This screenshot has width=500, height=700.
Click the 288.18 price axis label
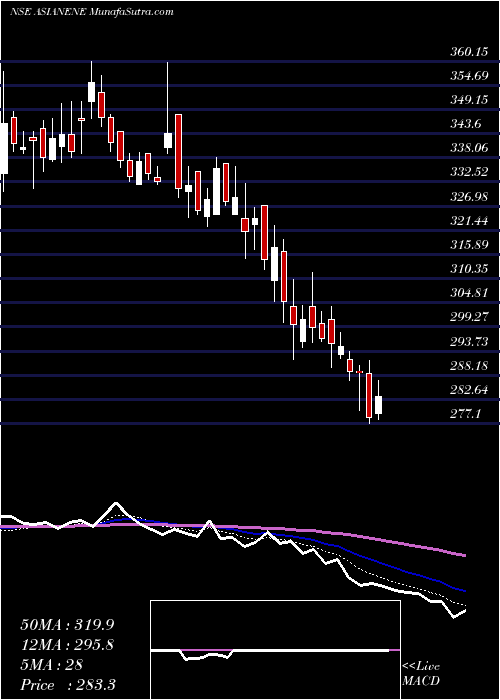click(468, 366)
